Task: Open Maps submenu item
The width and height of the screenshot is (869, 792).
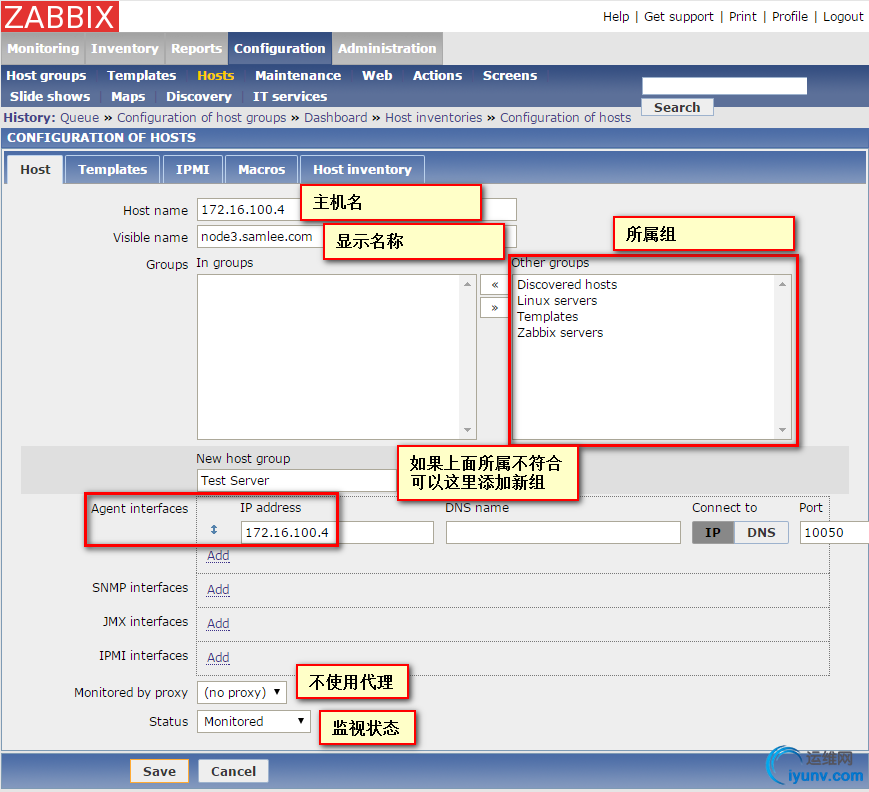Action: click(128, 96)
